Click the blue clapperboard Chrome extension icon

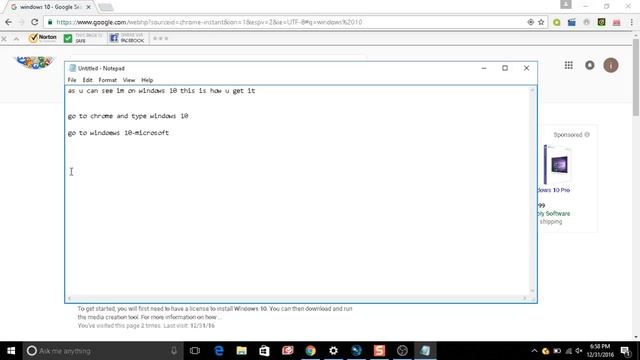click(571, 22)
